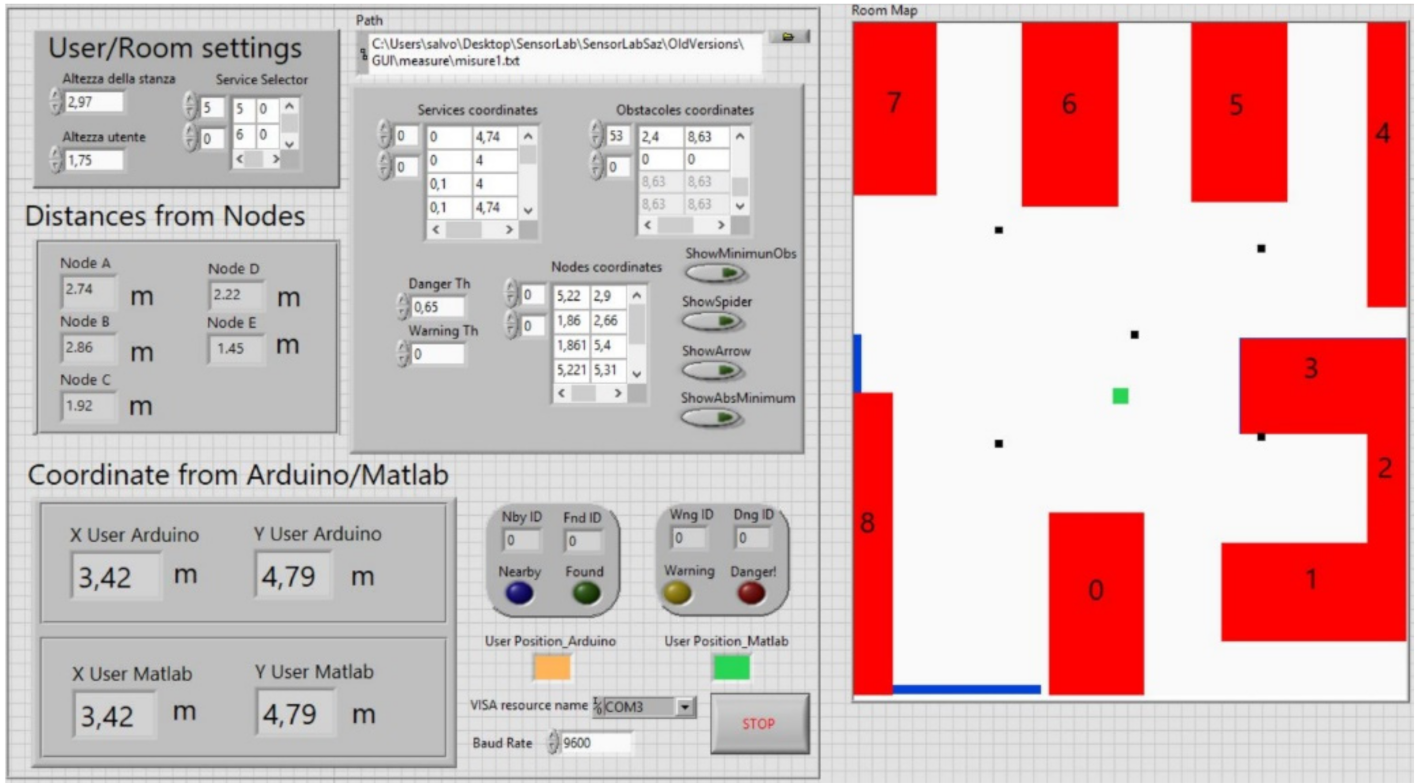Click the Found green LED indicator
1417x783 pixels.
pos(585,593)
